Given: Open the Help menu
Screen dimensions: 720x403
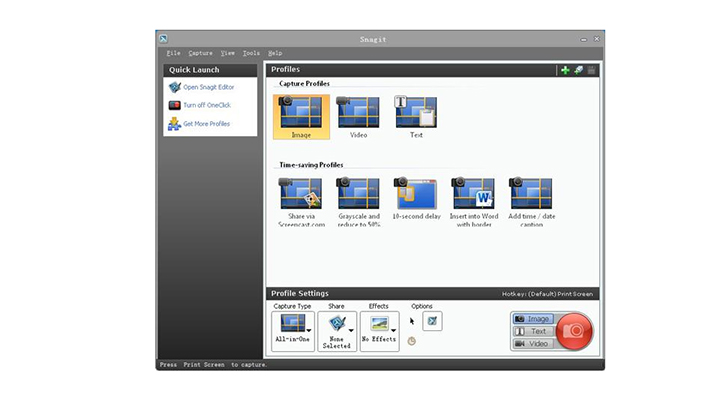Looking at the screenshot, I should (x=275, y=53).
